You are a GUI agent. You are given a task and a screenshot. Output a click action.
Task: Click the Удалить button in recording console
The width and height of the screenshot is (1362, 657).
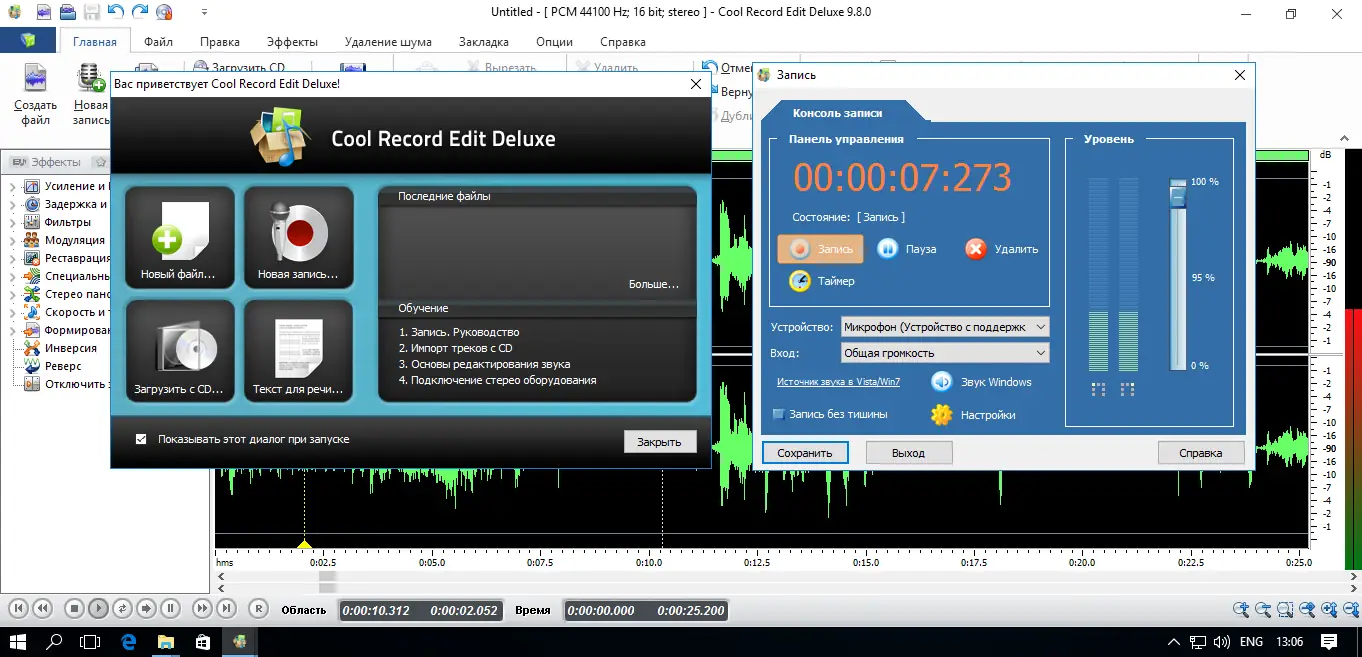tap(1001, 249)
